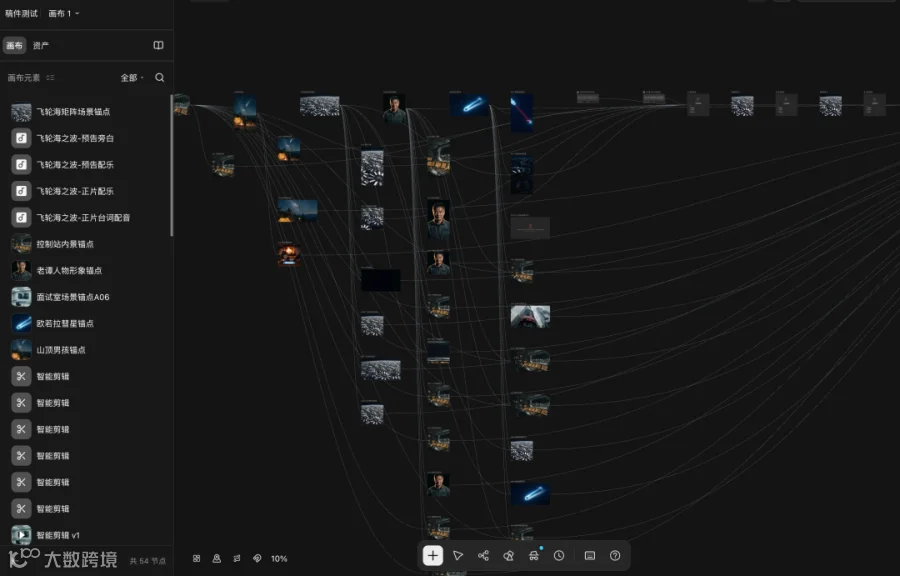The image size is (900, 576).
Task: Click the four-squares grid icon
Action: click(196, 558)
